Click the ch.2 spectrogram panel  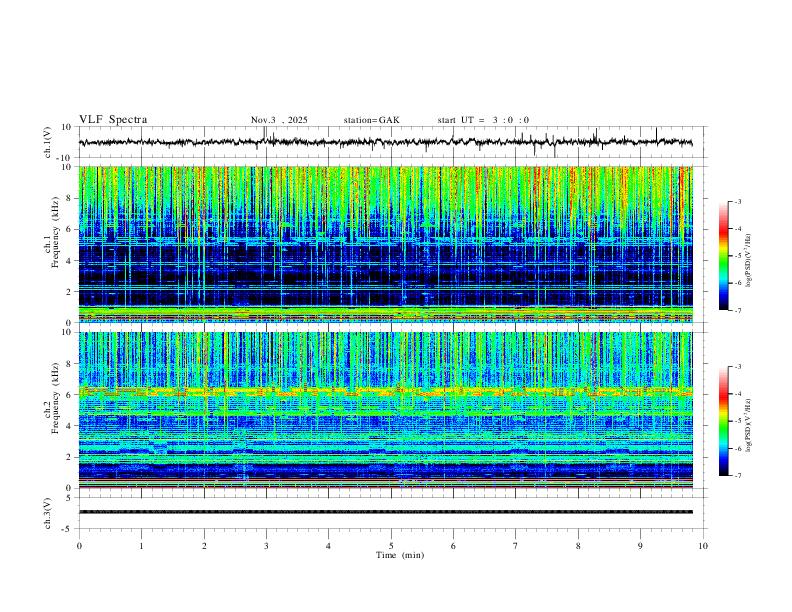pos(385,410)
